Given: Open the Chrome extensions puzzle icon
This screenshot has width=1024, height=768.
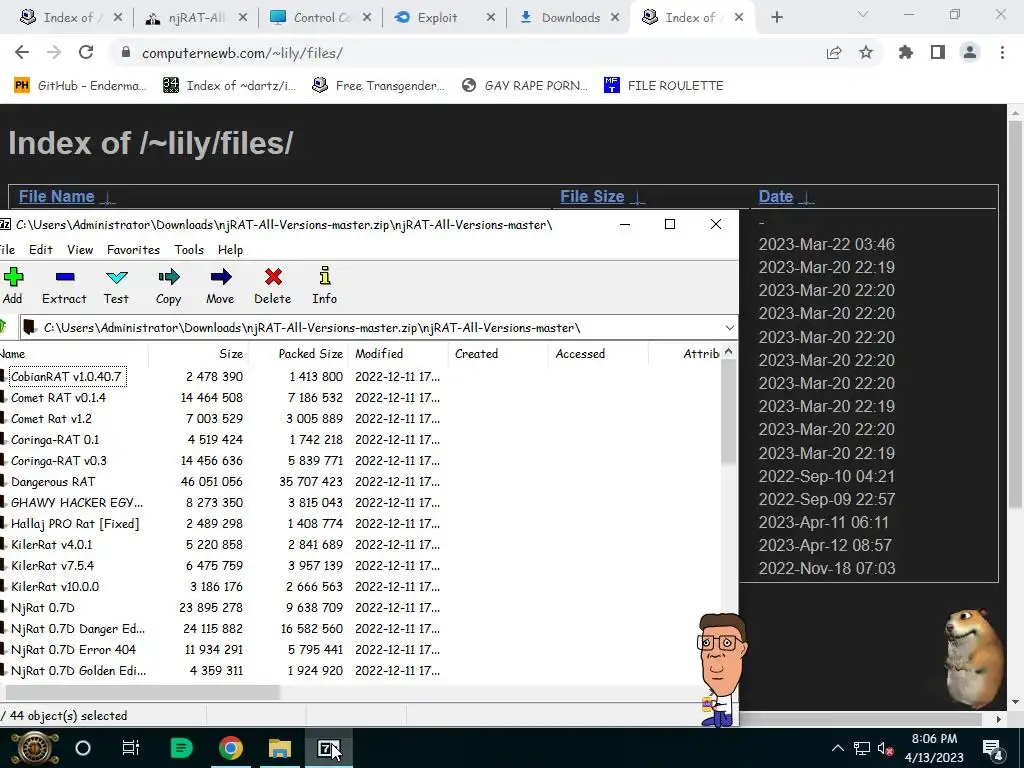Looking at the screenshot, I should click(906, 52).
